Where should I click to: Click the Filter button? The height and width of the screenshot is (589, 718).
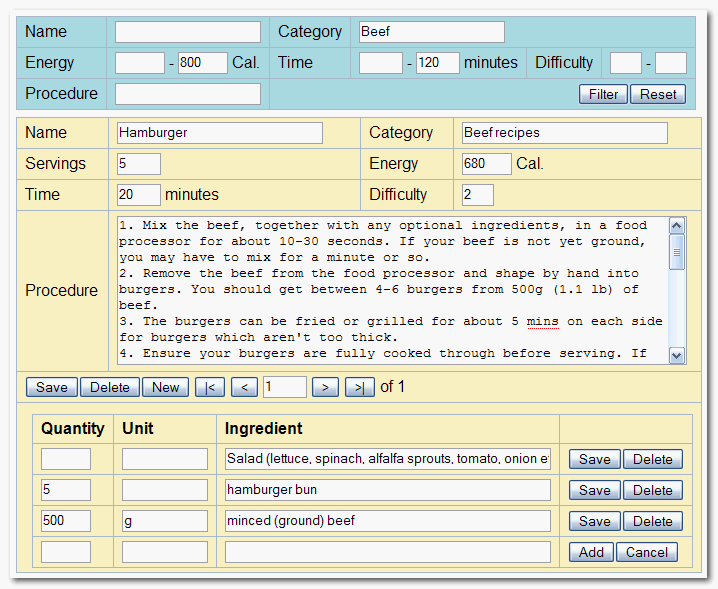603,94
